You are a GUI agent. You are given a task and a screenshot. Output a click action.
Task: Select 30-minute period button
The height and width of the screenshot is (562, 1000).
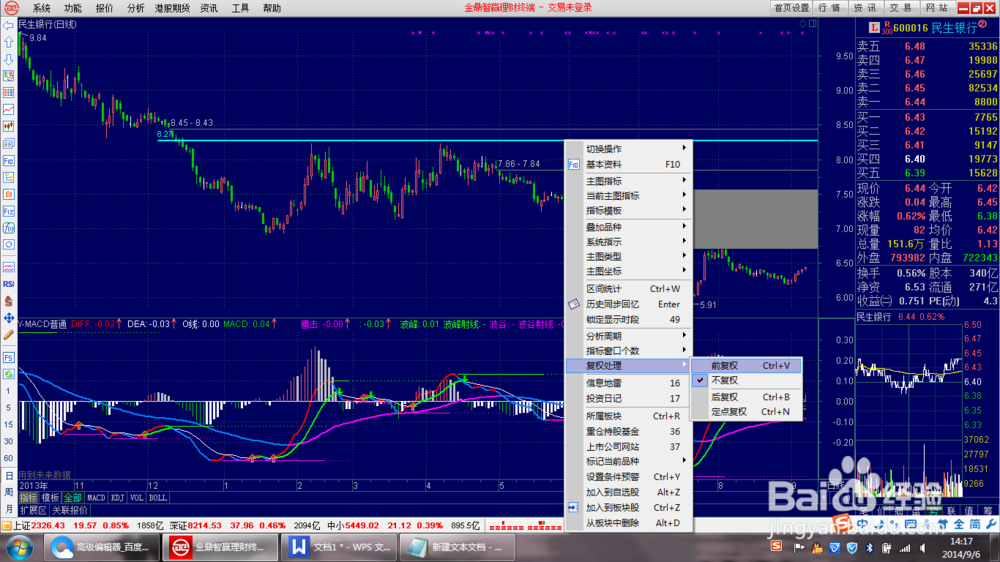tap(8, 441)
